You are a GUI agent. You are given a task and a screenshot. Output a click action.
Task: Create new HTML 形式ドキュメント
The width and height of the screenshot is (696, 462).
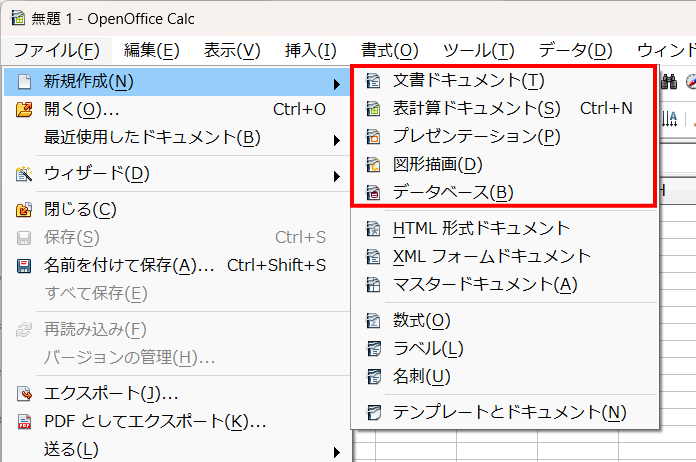pyautogui.click(x=504, y=229)
